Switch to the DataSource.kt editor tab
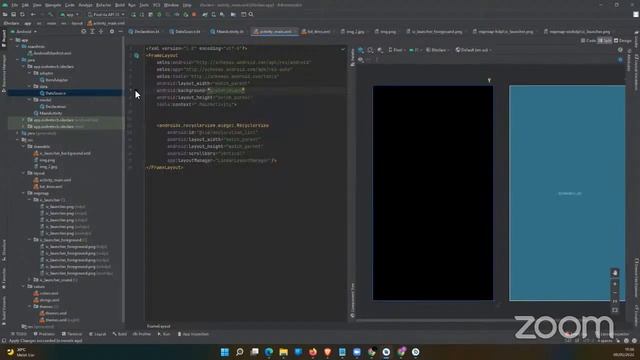Viewport: 640px width, 360px height. (185, 31)
